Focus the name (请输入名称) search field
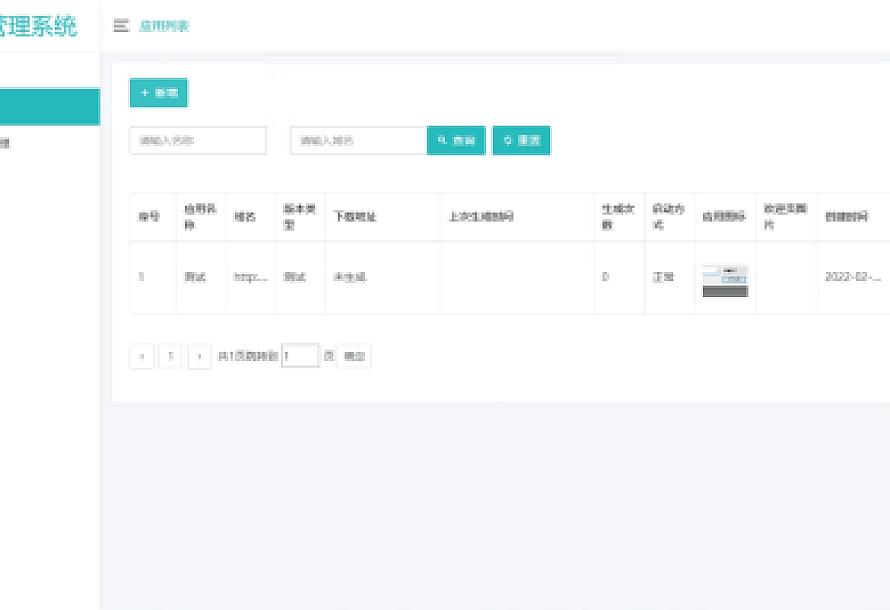The width and height of the screenshot is (890, 610). click(198, 141)
